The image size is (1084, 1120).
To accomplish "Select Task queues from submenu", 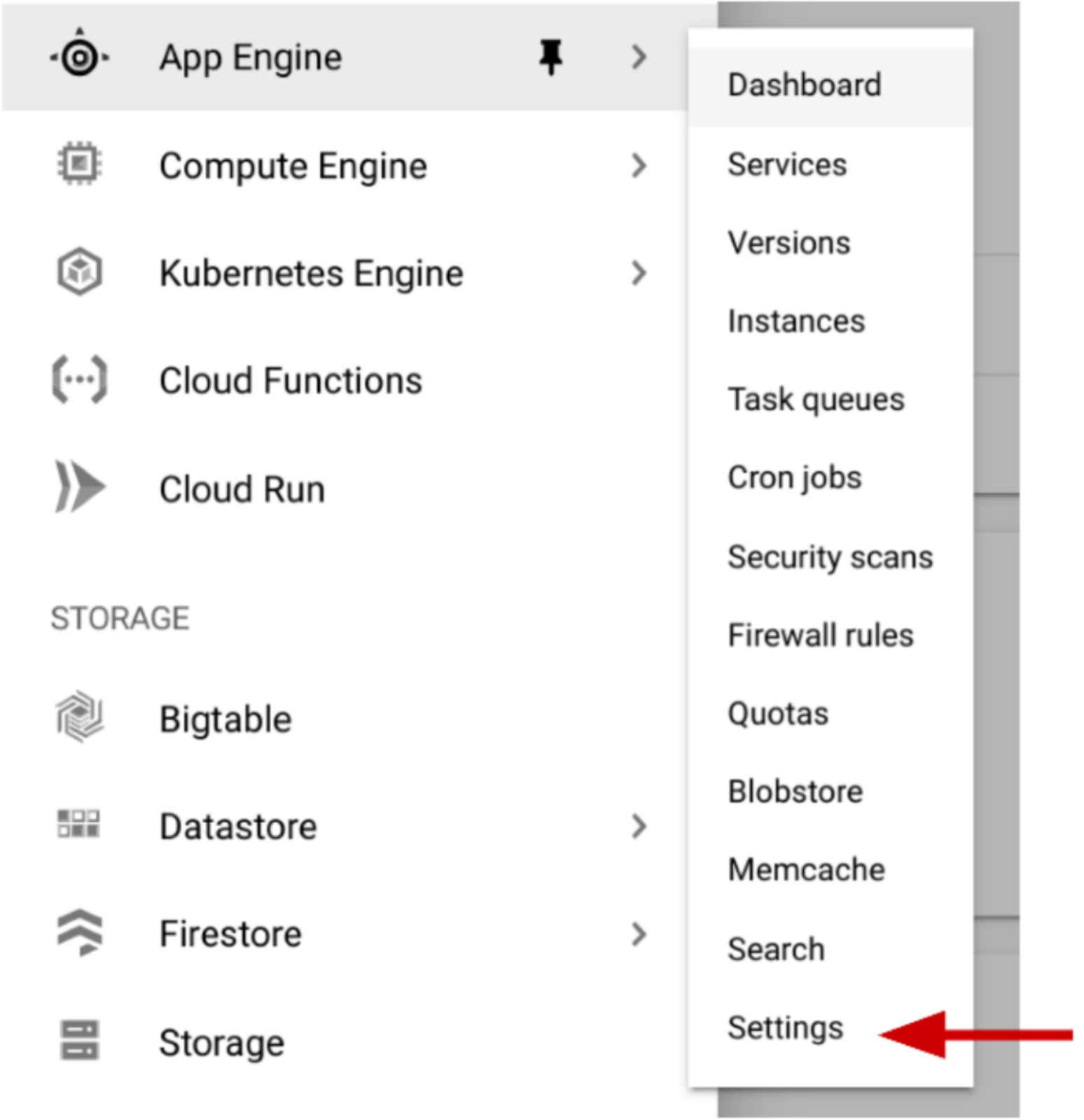I will (x=816, y=400).
